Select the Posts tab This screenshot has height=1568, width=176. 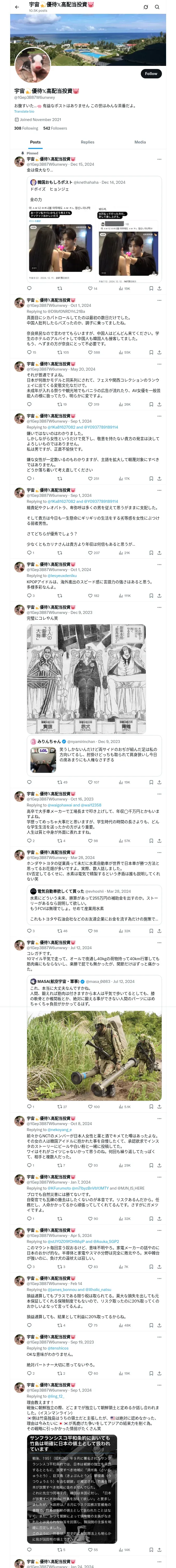coord(35,142)
